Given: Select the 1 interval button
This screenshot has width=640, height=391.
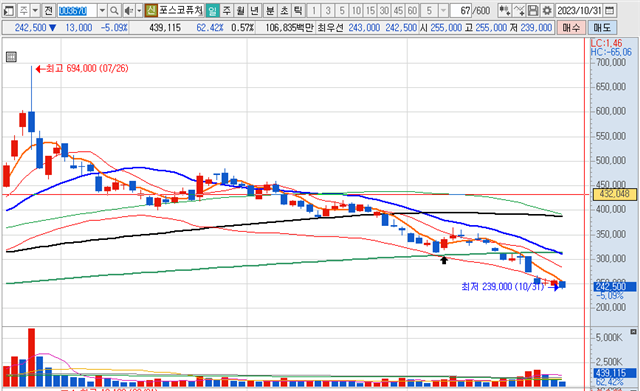Looking at the screenshot, I should (313, 10).
